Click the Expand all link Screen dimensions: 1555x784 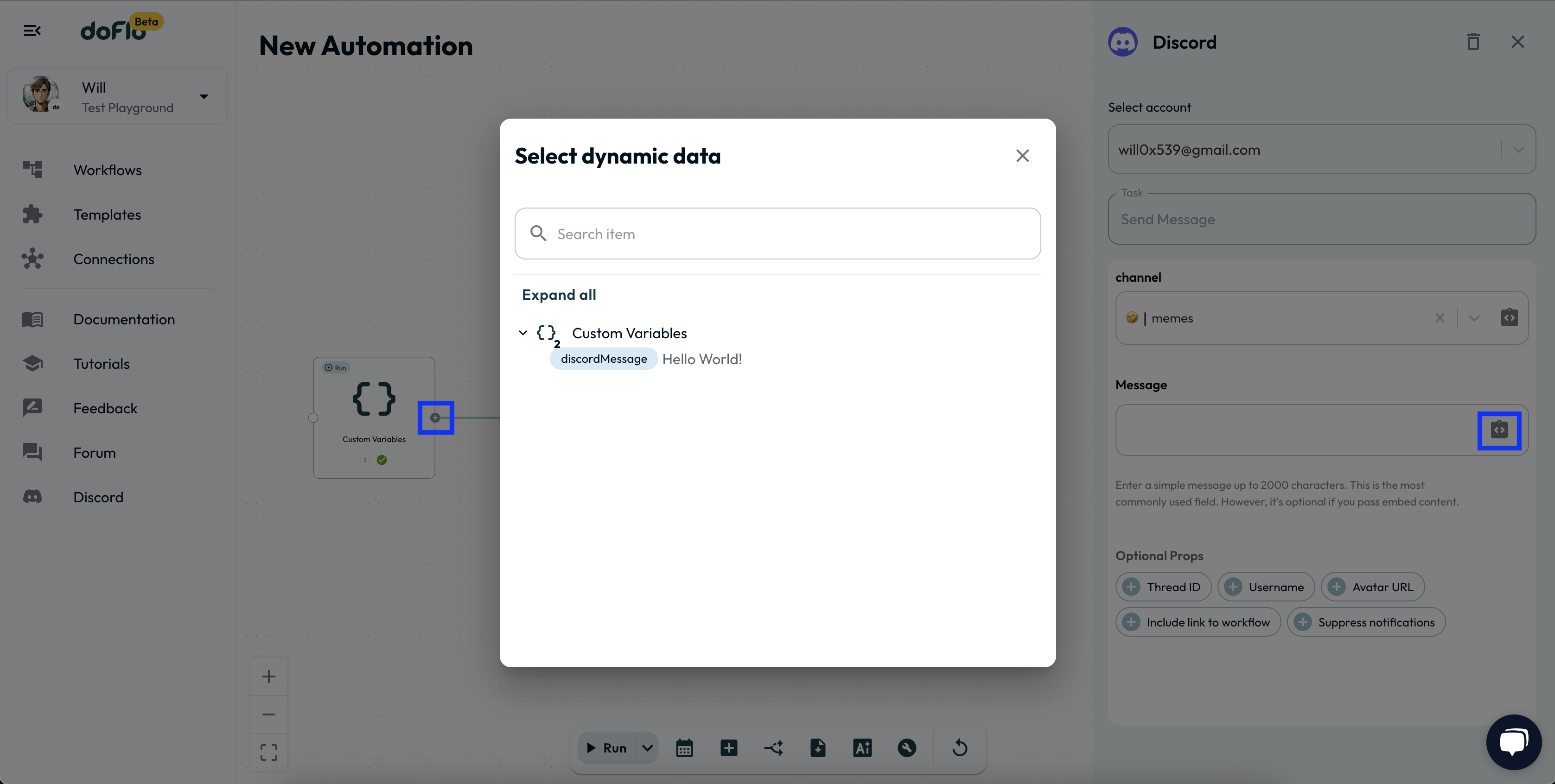click(x=558, y=295)
